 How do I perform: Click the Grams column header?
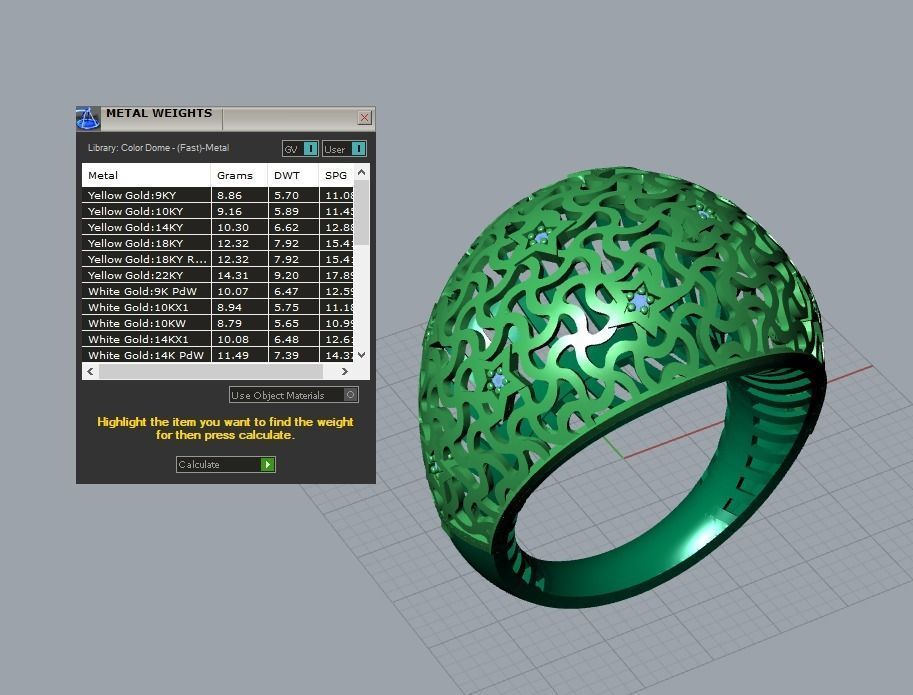point(239,175)
